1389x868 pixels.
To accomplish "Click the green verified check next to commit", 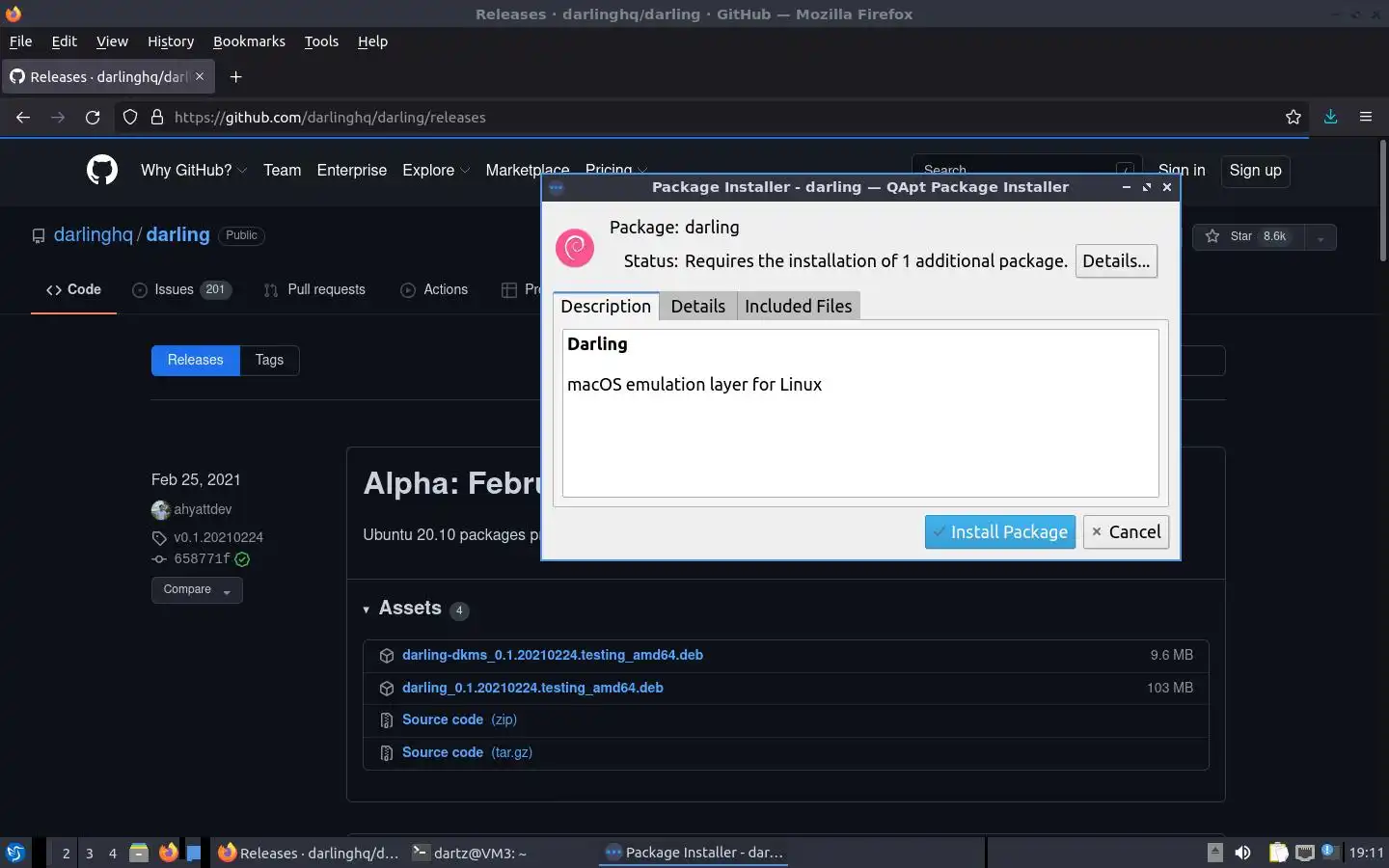I will click(242, 559).
